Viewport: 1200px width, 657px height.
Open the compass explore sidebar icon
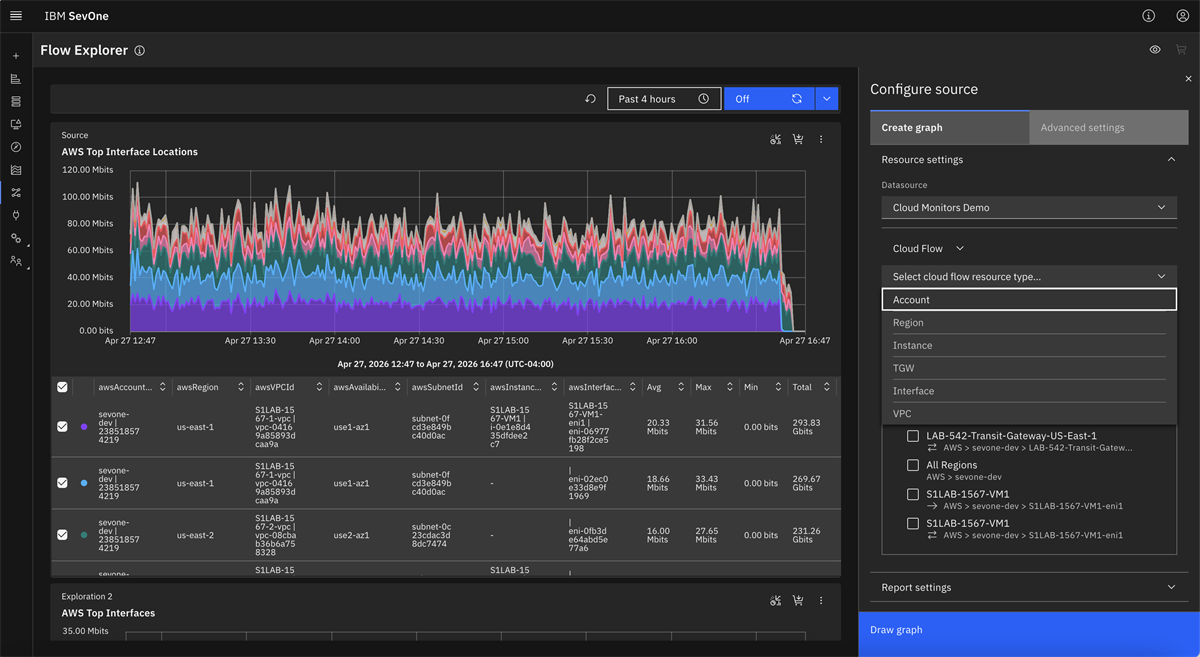(x=16, y=147)
